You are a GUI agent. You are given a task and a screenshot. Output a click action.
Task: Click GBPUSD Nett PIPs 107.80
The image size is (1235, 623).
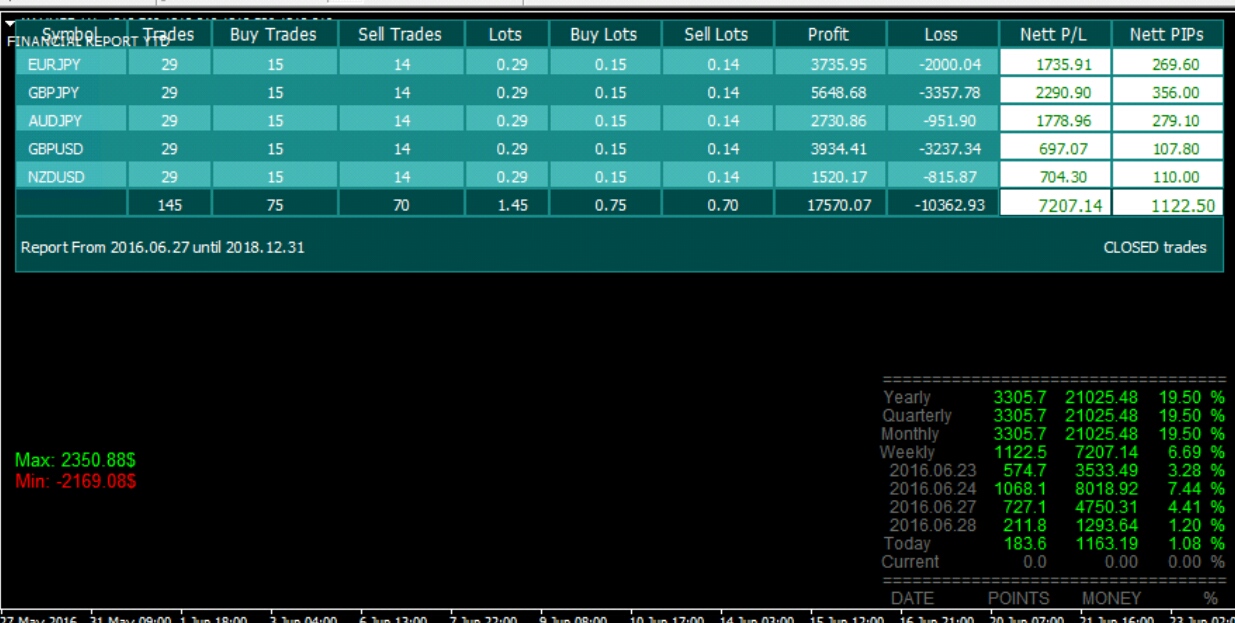pos(1177,148)
